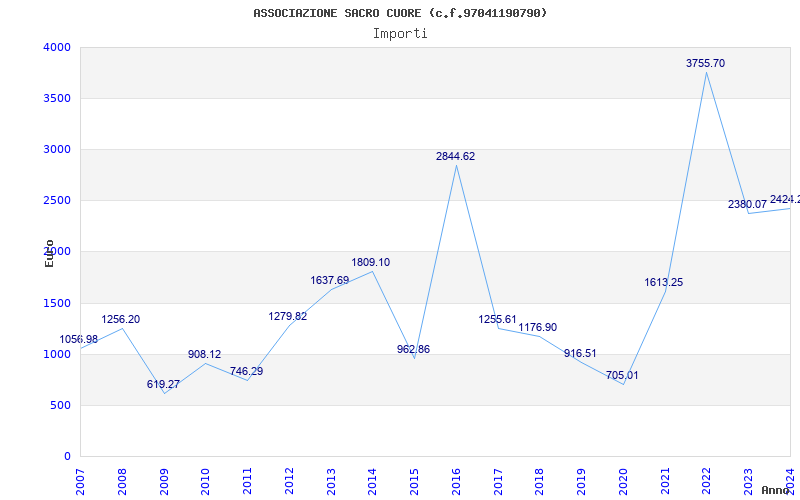Screen dimensions: 800x500
Task: Select the Importi subtitle
Action: (x=400, y=34)
